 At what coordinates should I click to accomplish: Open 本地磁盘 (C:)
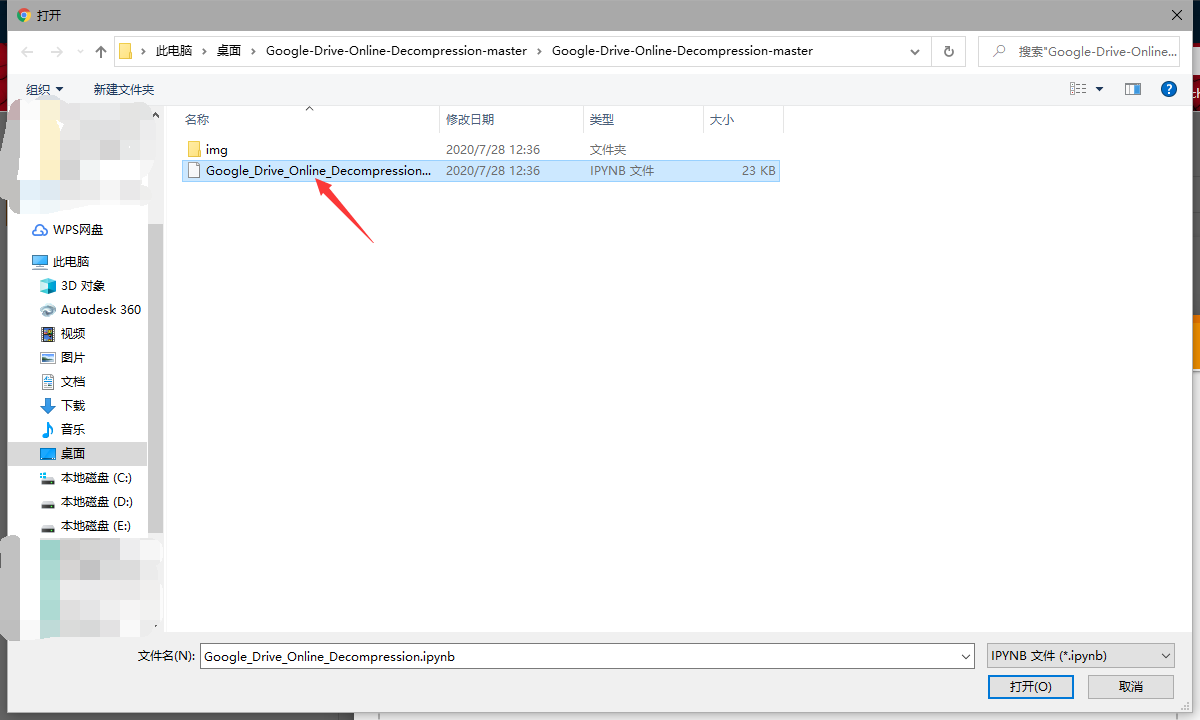tap(96, 477)
